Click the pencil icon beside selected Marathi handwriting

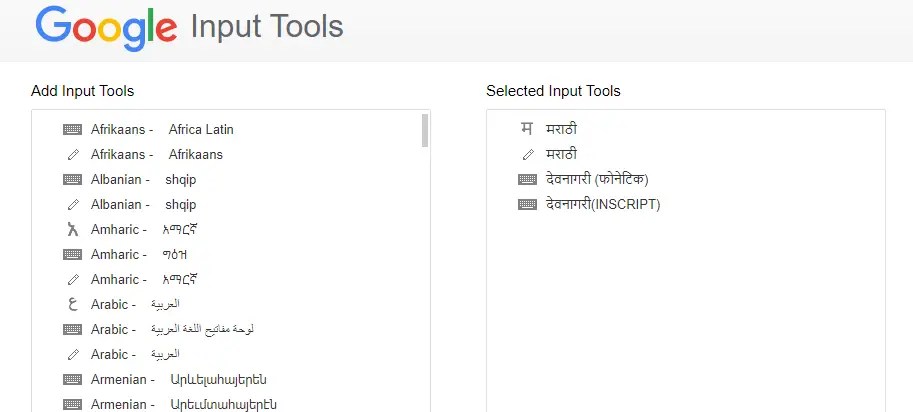click(528, 155)
